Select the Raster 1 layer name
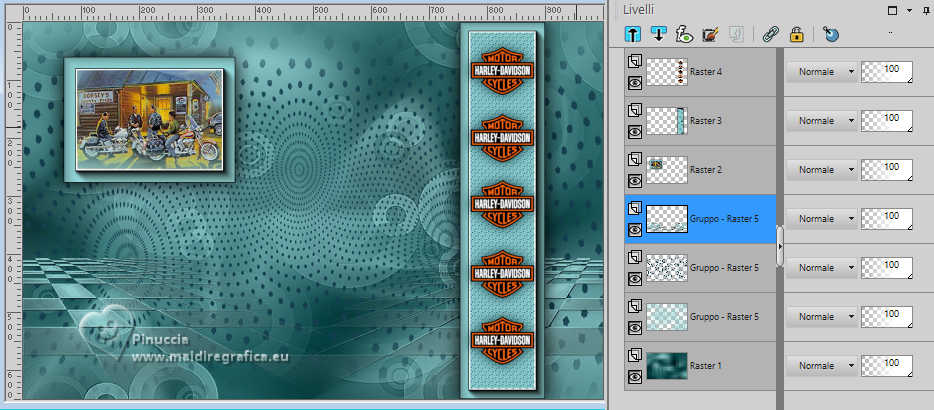Viewport: 934px width, 410px height. (x=705, y=365)
